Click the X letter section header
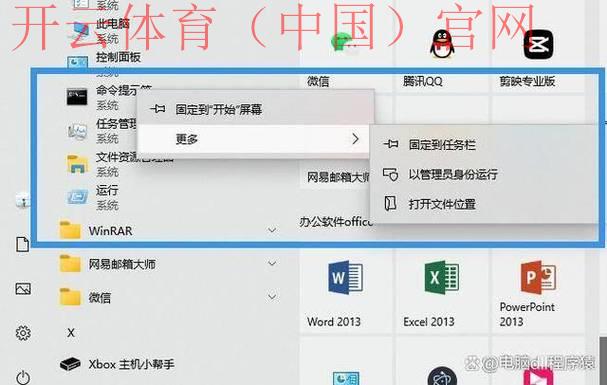Viewport: 607px width, 385px height. pyautogui.click(x=71, y=332)
